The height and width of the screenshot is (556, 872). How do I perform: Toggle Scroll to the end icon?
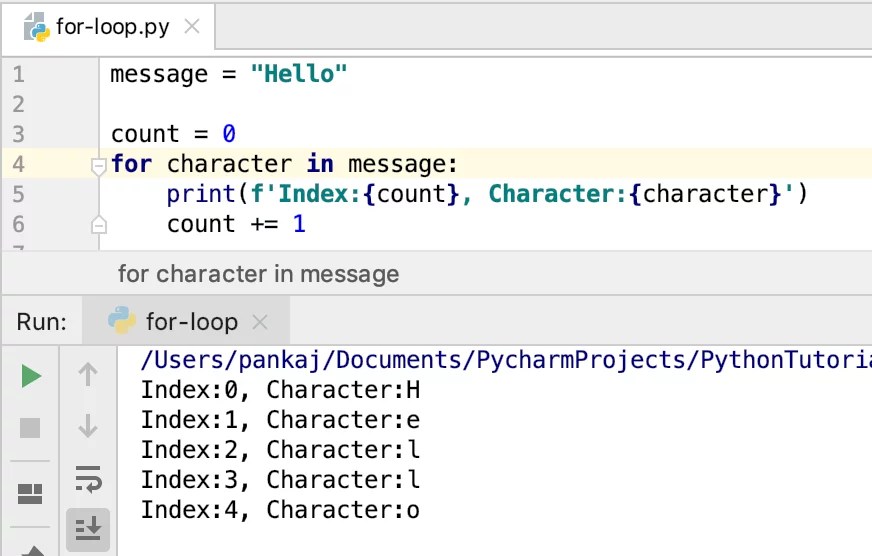click(x=88, y=529)
